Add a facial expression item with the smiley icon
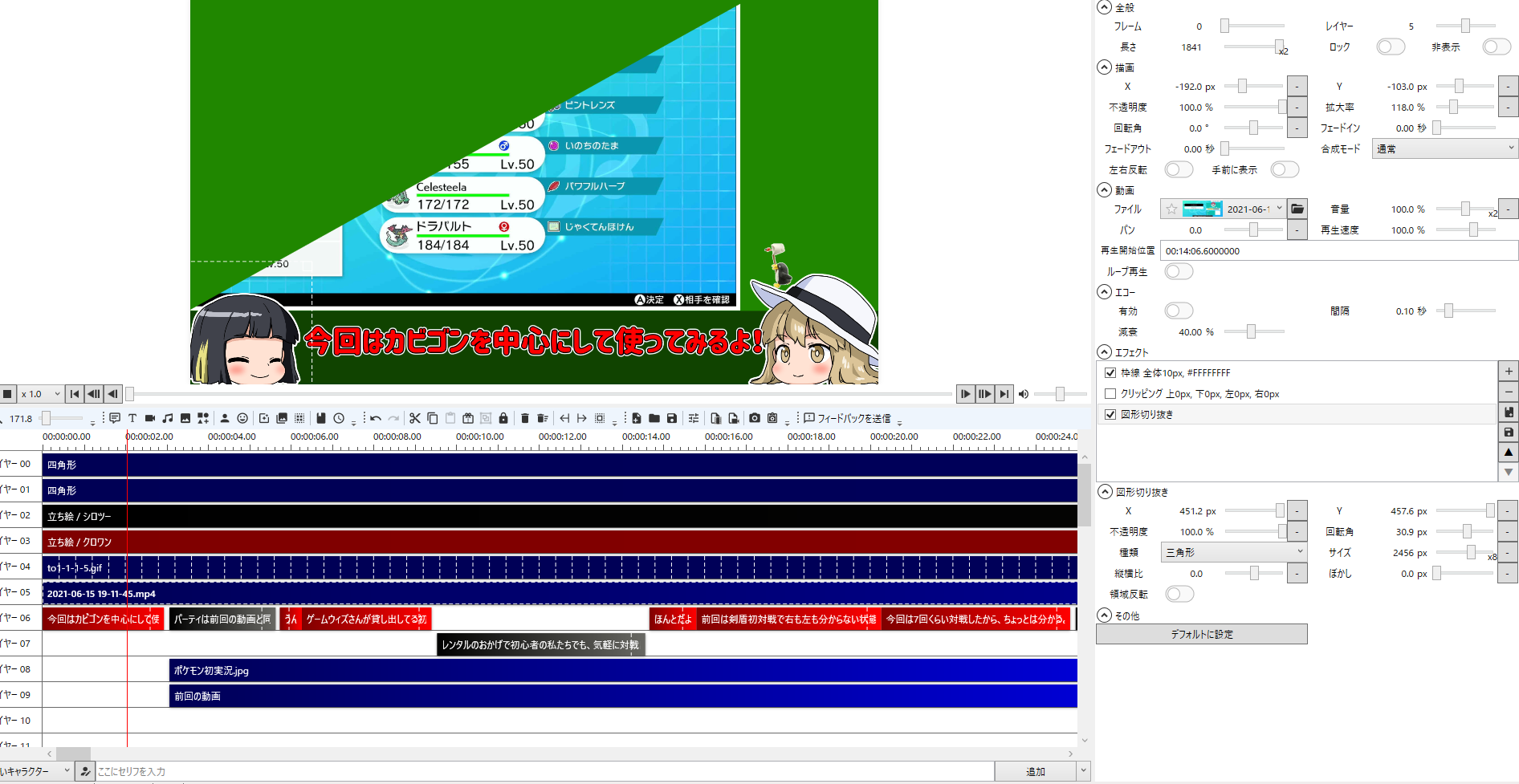This screenshot has height=784, width=1519. pos(242,418)
